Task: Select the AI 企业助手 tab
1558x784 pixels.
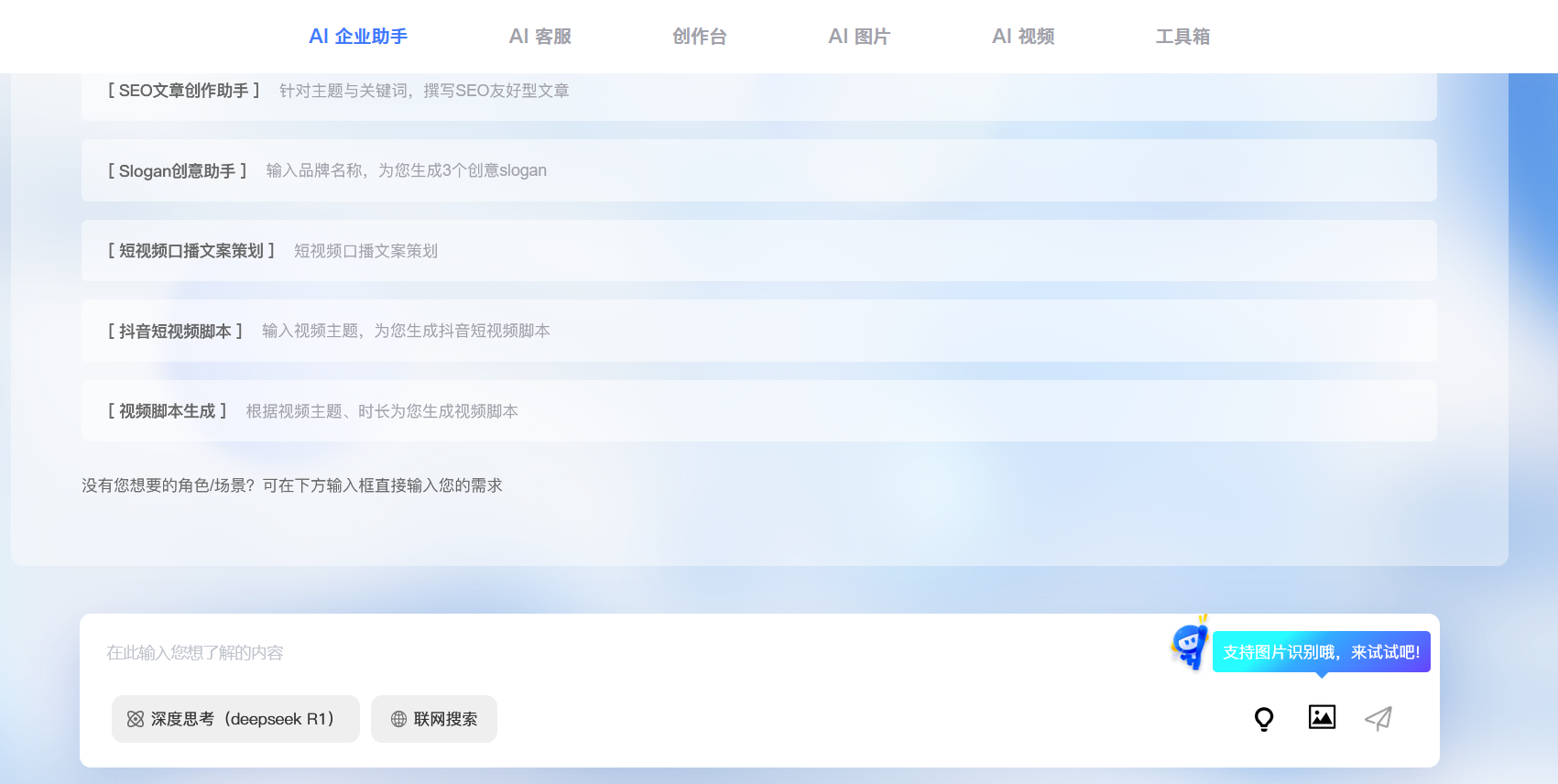Action: pos(358,37)
